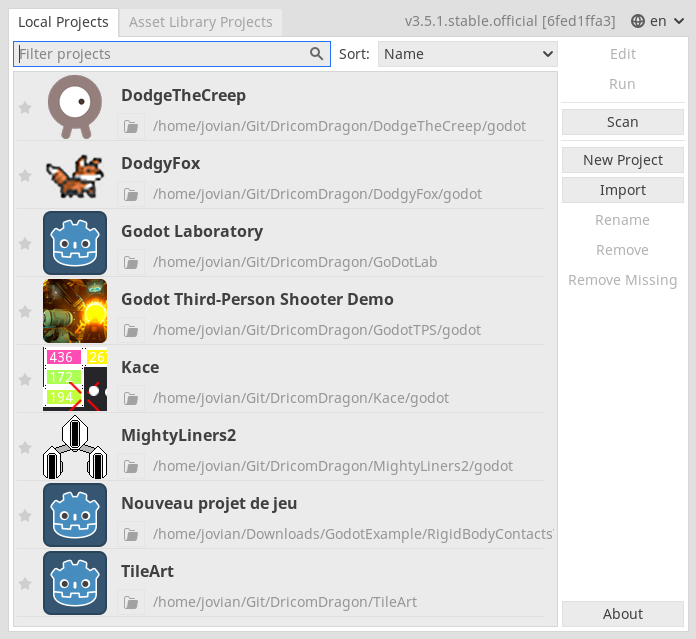Click Remove Missing button
Image resolution: width=696 pixels, height=639 pixels.
[x=622, y=280]
